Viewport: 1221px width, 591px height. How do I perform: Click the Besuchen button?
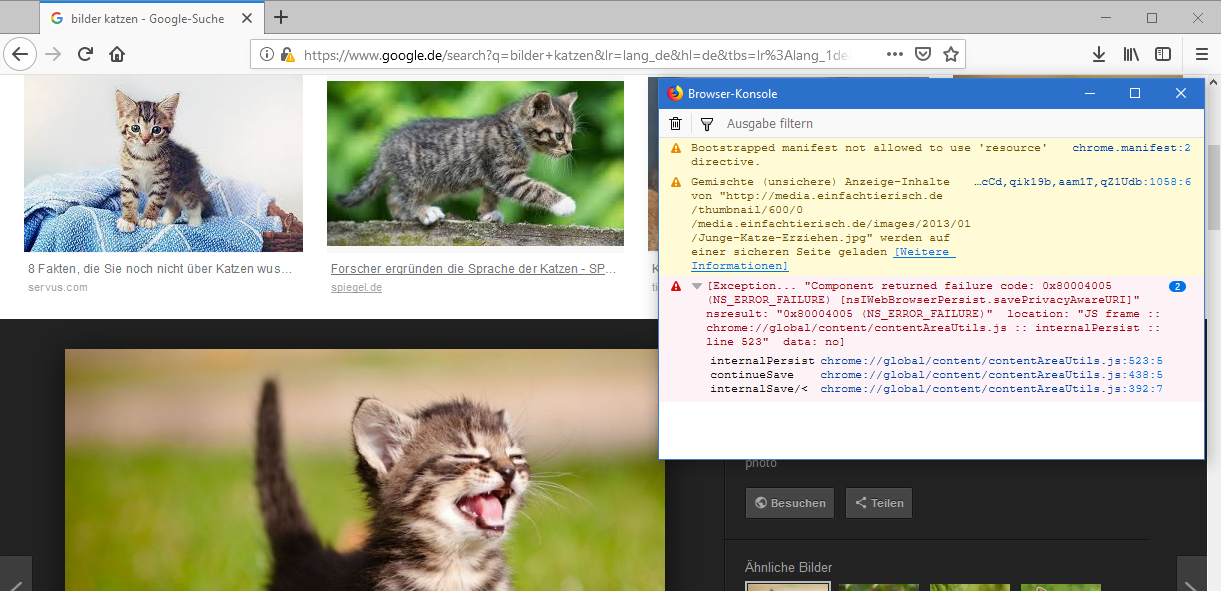point(790,503)
